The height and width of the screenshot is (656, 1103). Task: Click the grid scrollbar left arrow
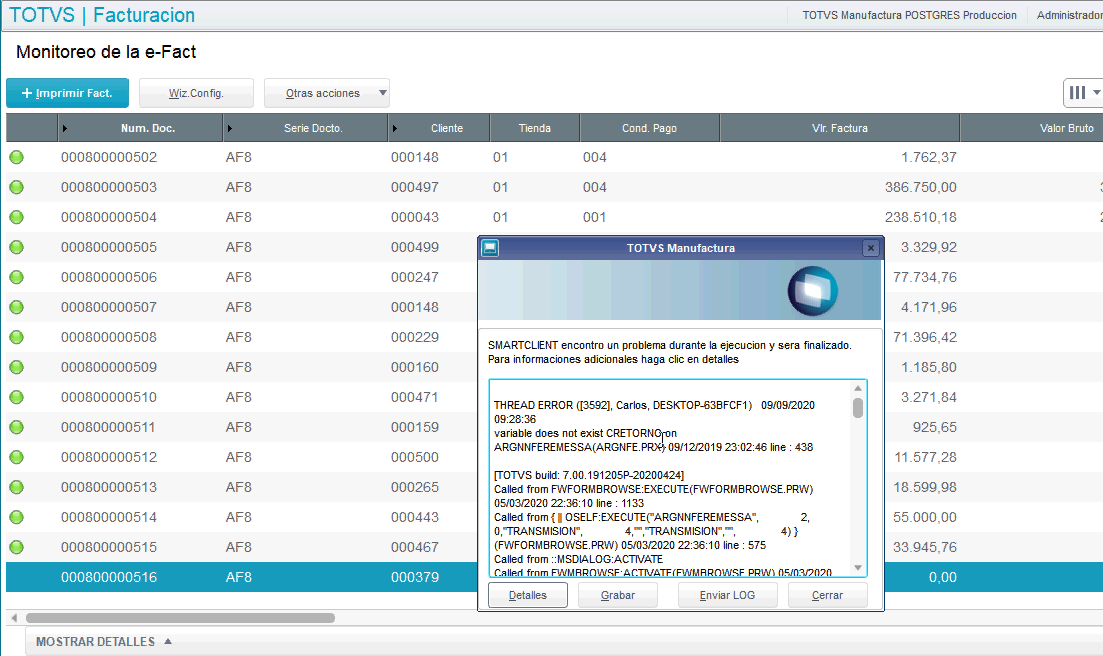(x=14, y=618)
